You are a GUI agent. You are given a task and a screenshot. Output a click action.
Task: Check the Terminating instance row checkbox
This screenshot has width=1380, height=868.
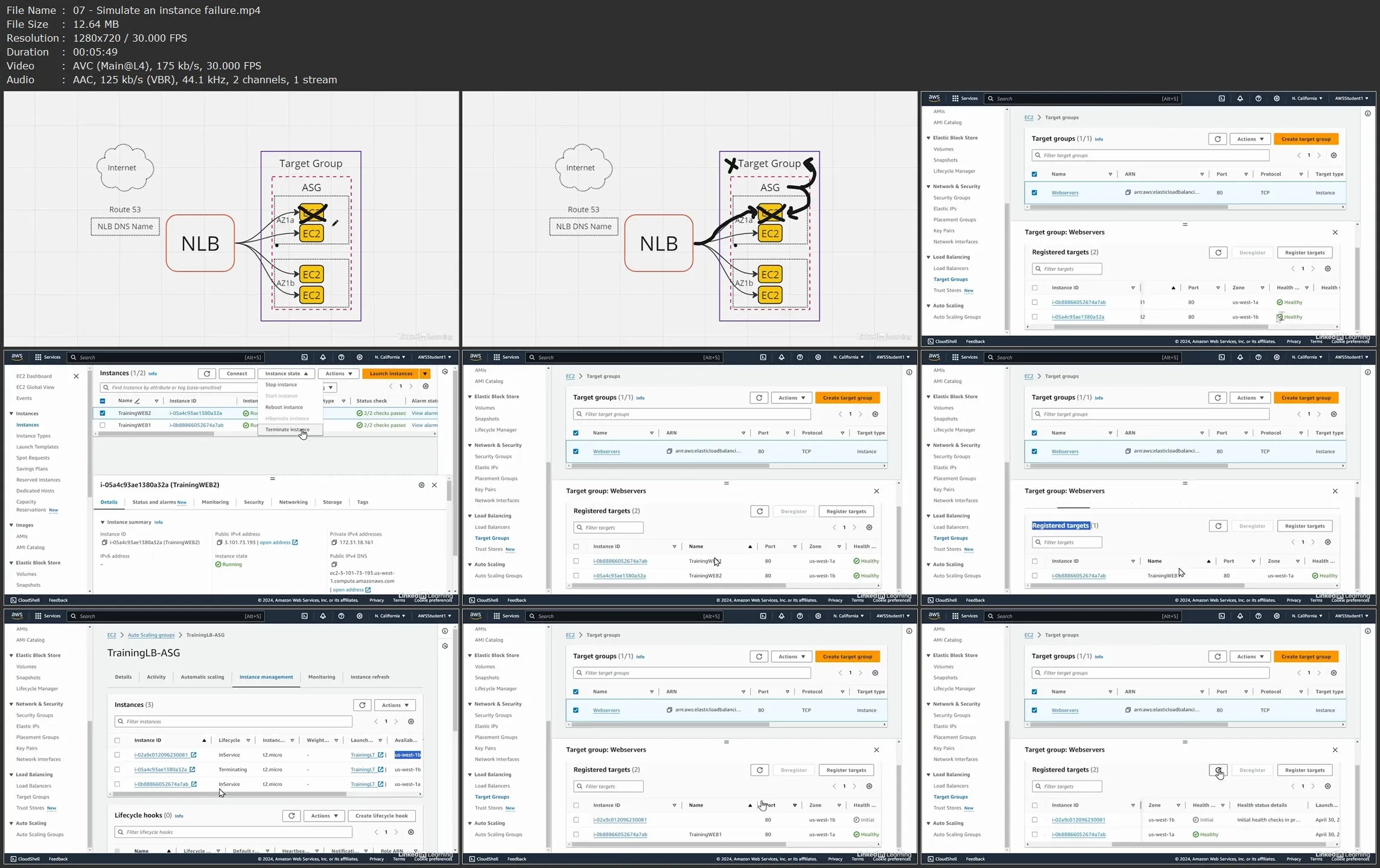tap(117, 770)
